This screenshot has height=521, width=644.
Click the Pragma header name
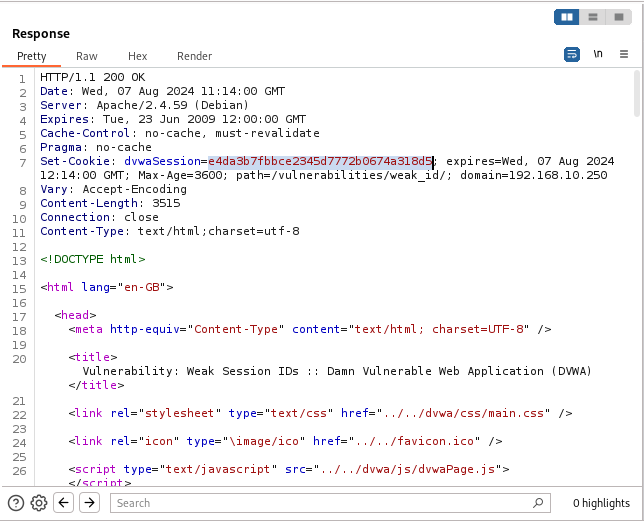coord(61,147)
